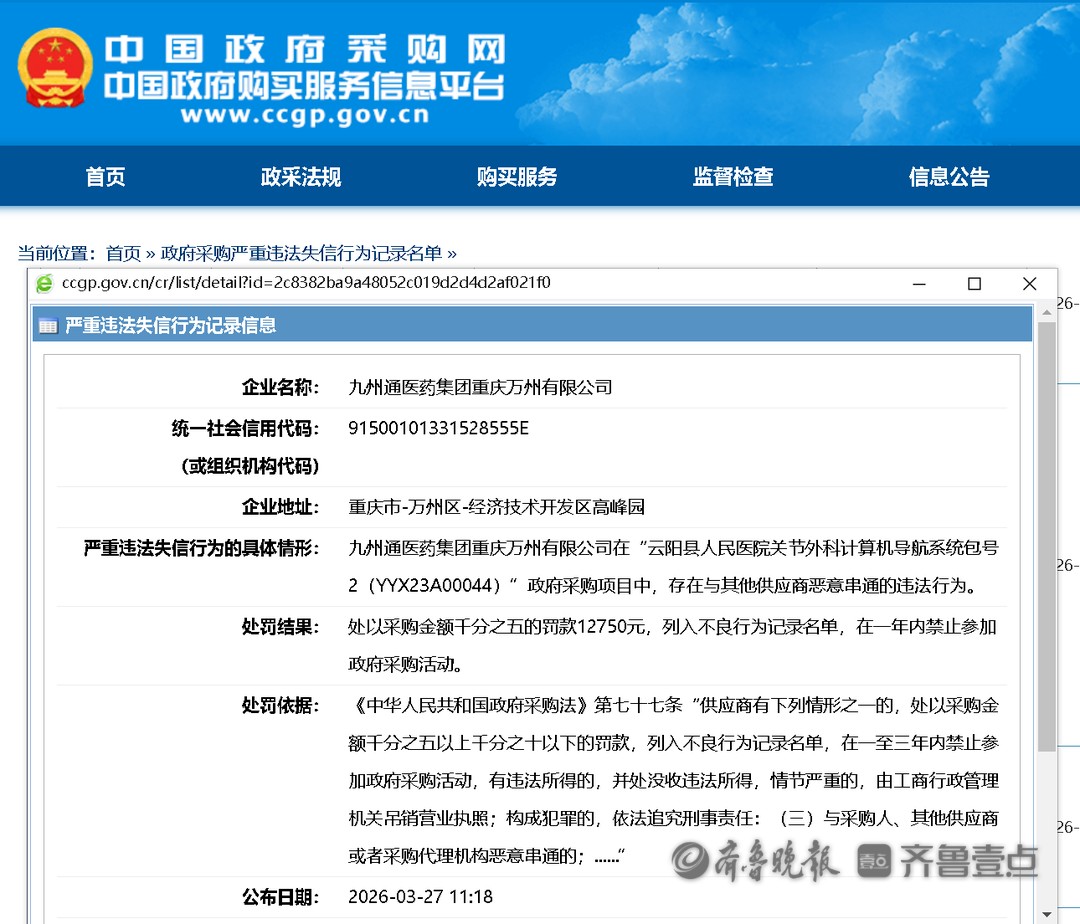This screenshot has height=924, width=1080.
Task: Minimize the record detail popup window
Action: click(x=919, y=284)
